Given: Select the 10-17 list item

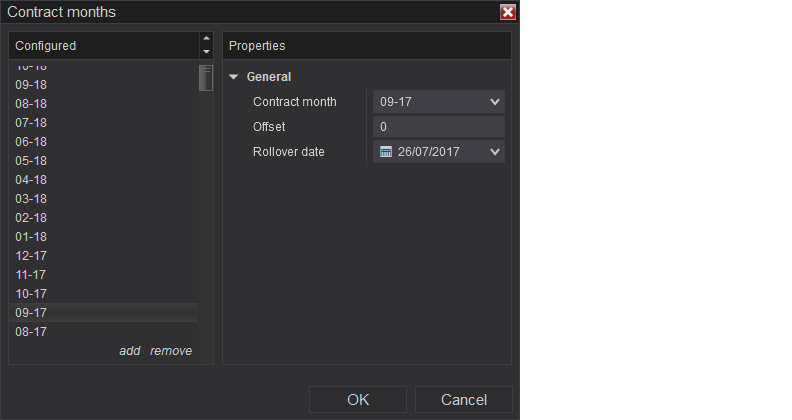Looking at the screenshot, I should (x=31, y=294).
